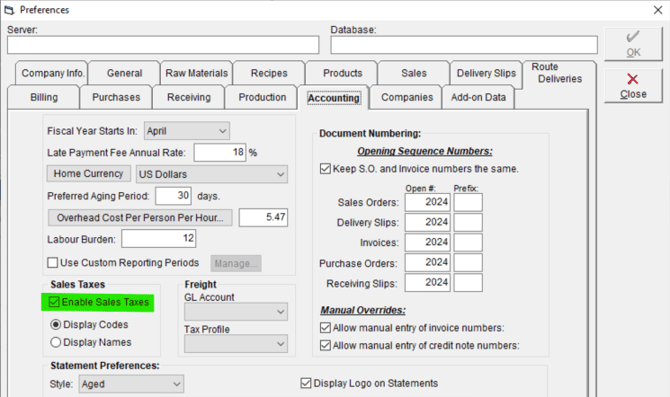Click Delivery Slips Open # field
Viewport: 670px width, 397px height.
(428, 222)
